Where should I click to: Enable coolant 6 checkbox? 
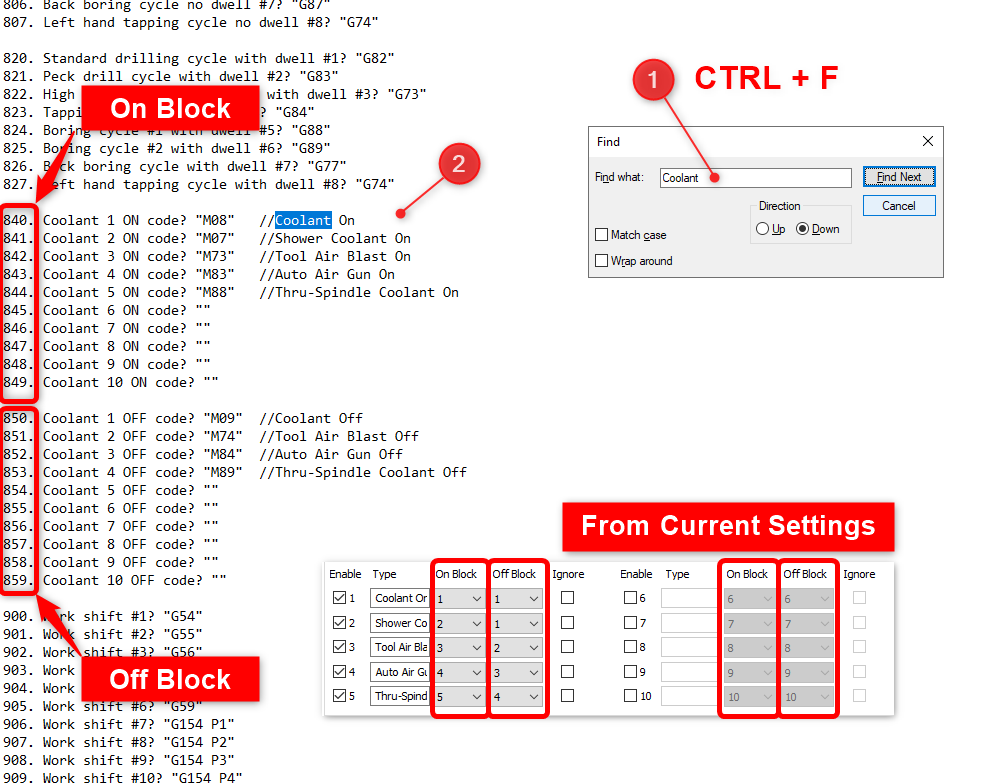[630, 597]
